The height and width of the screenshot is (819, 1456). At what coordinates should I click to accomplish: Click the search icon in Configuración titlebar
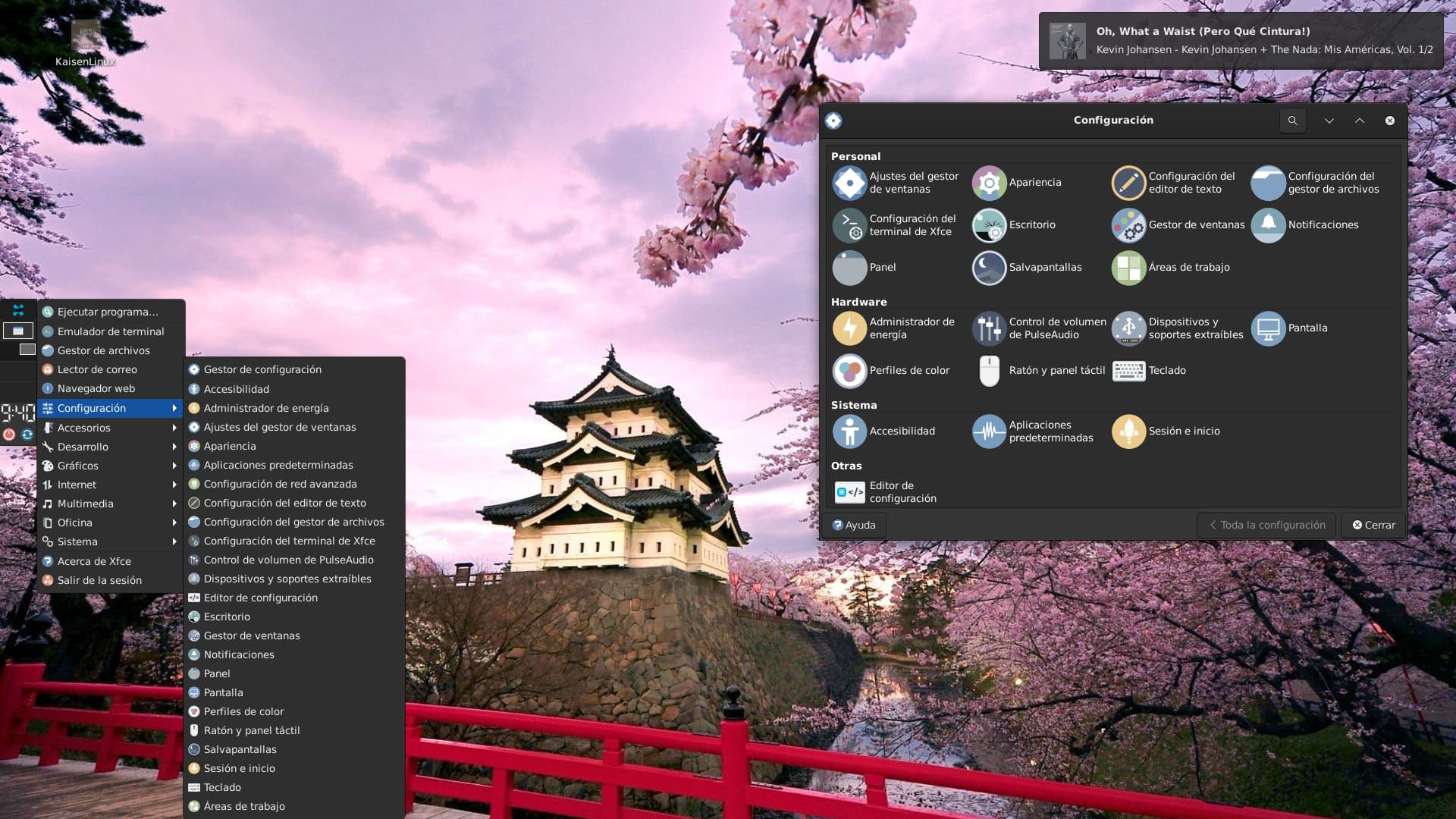pos(1292,121)
